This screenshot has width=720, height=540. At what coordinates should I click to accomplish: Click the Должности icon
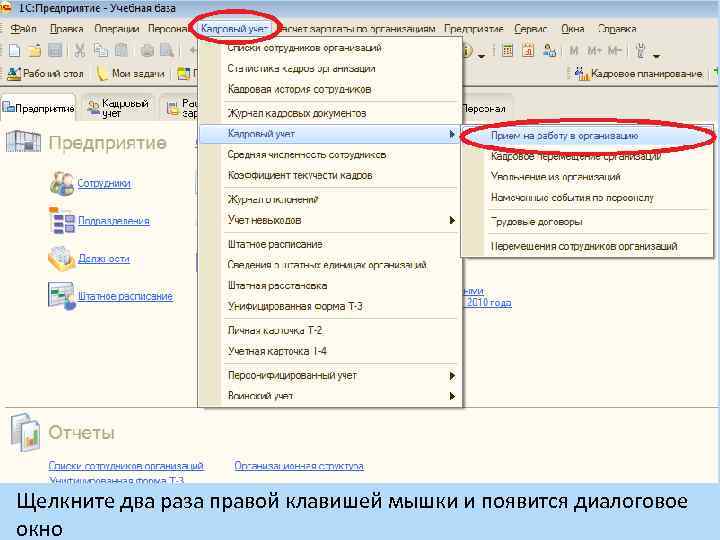click(62, 259)
